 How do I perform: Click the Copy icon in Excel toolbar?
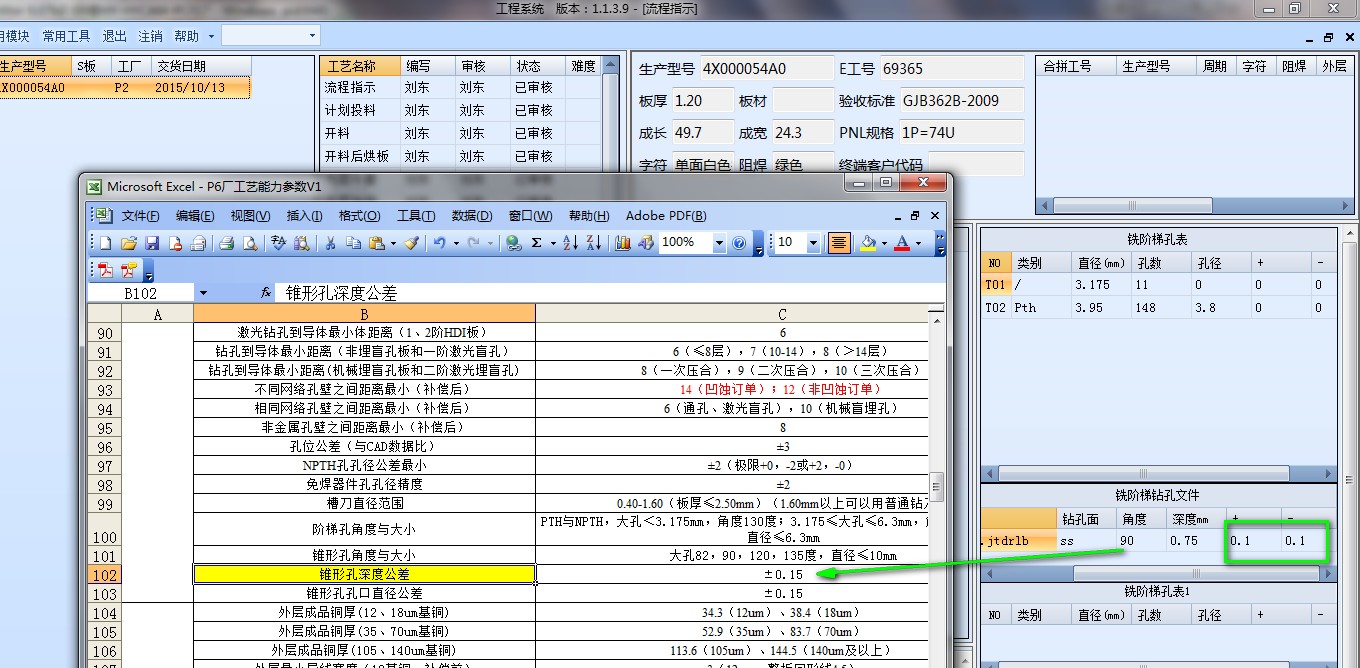(353, 242)
